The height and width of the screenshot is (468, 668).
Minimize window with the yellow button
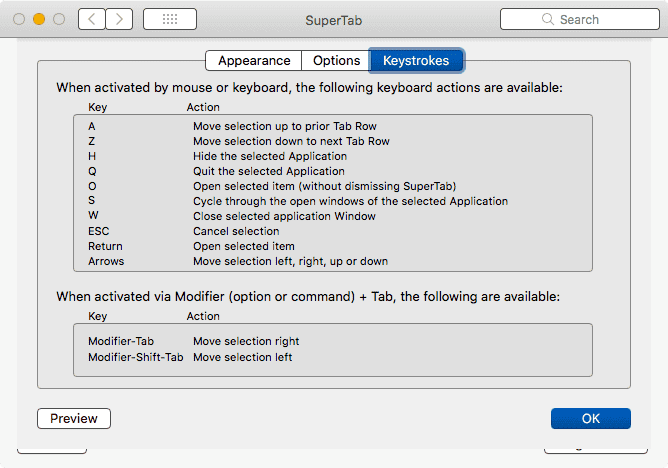tap(39, 19)
